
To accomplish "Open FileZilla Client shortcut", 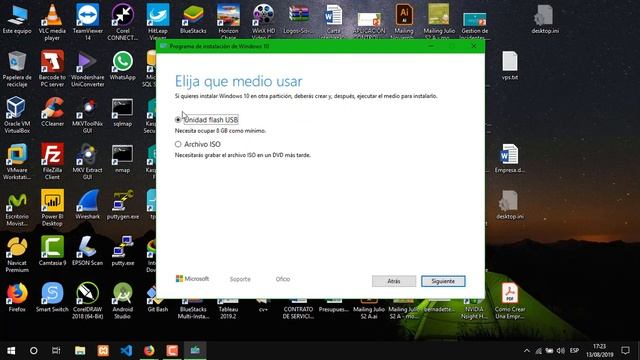I will pyautogui.click(x=52, y=162).
